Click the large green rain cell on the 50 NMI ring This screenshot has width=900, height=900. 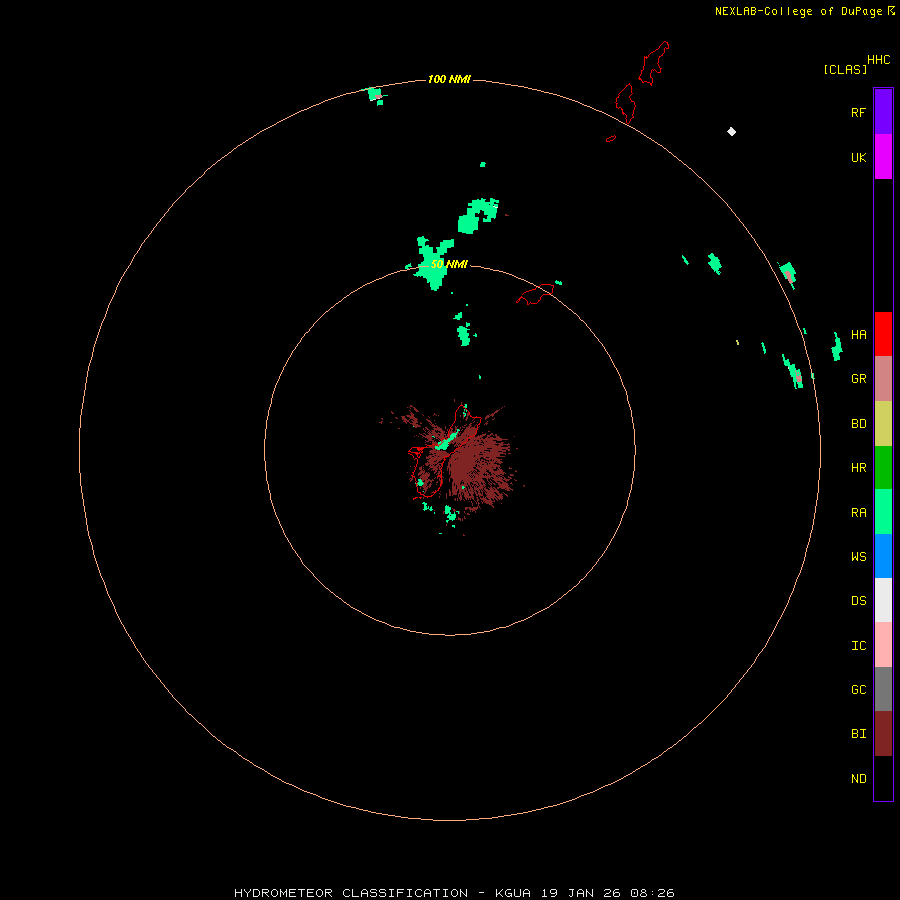click(433, 262)
